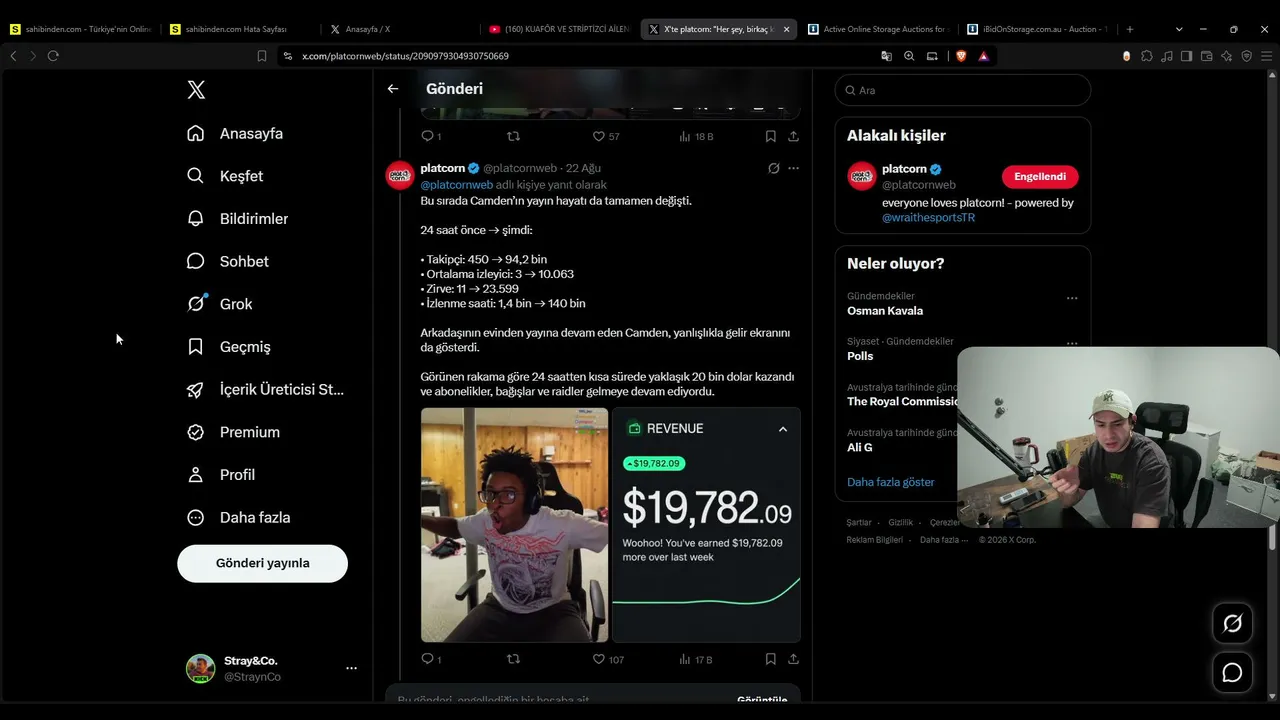Open more options on platcorn's 22 Ağu post
Image resolution: width=1280 pixels, height=720 pixels.
pos(793,168)
